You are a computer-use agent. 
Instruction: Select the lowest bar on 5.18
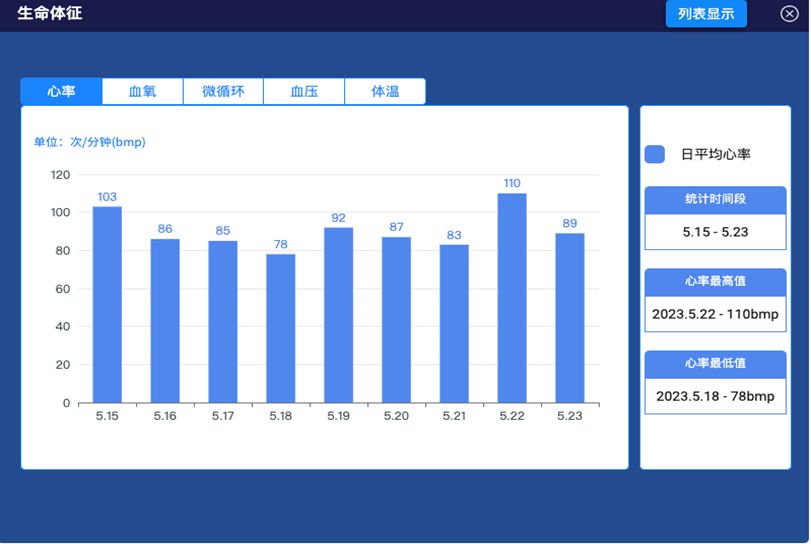coord(281,329)
